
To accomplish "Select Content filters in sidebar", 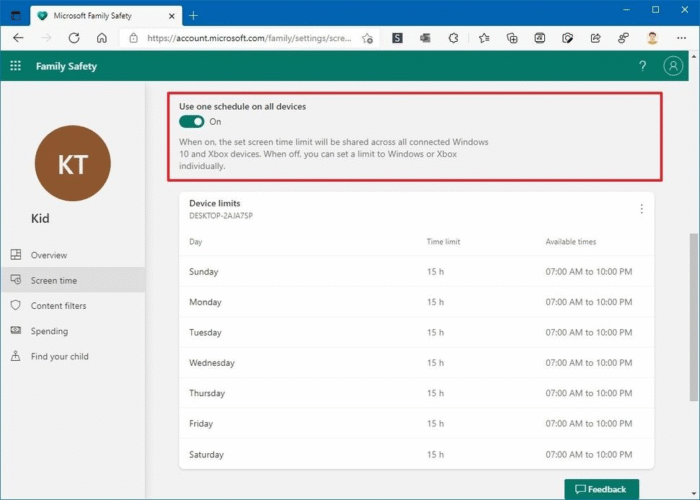I will point(58,306).
